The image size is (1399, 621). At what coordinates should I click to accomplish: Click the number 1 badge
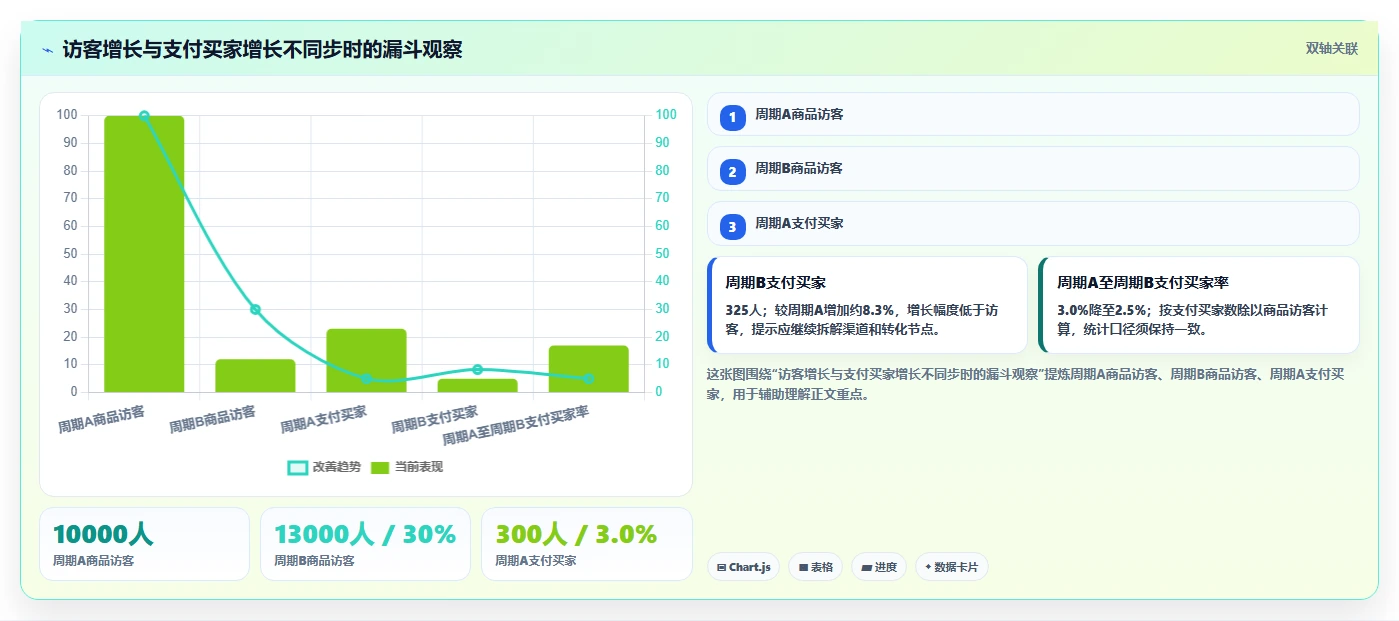tap(732, 118)
